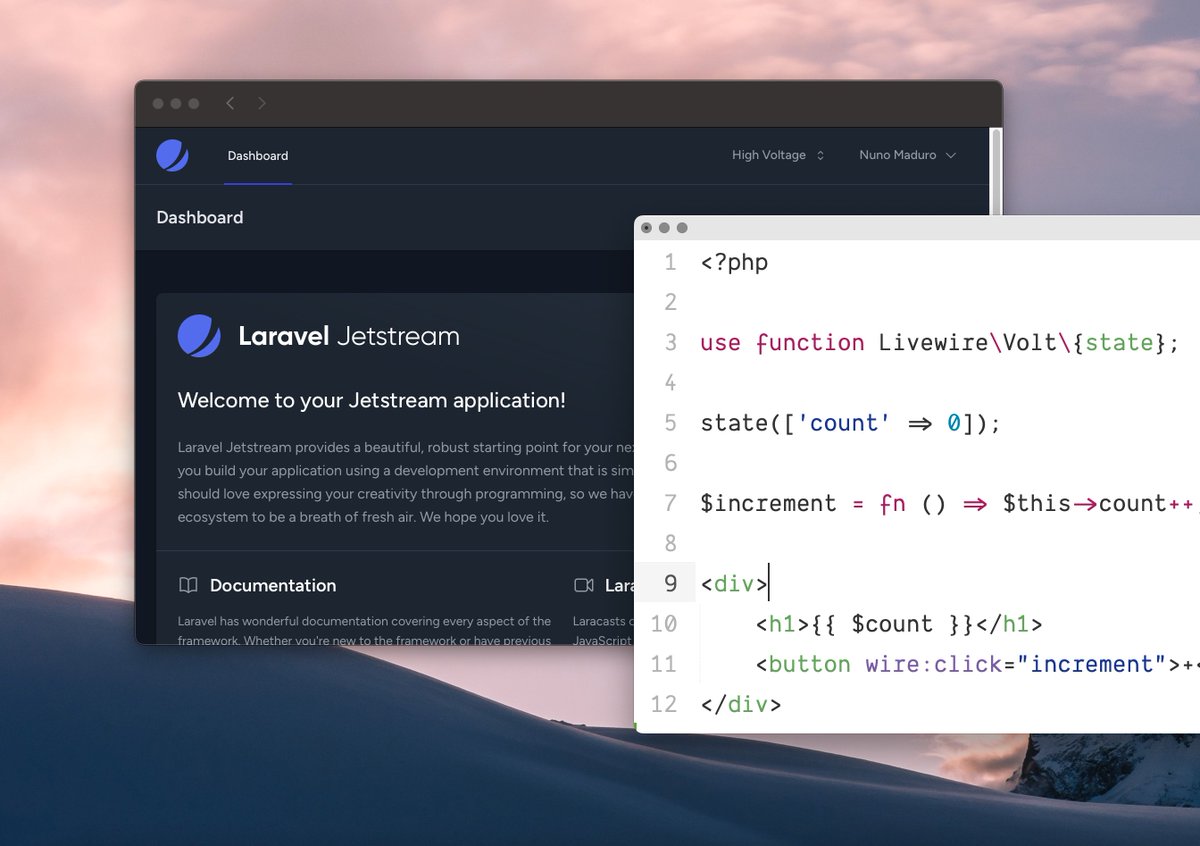Place cursor on the <?php opening tag
This screenshot has height=846, width=1200.
click(734, 263)
